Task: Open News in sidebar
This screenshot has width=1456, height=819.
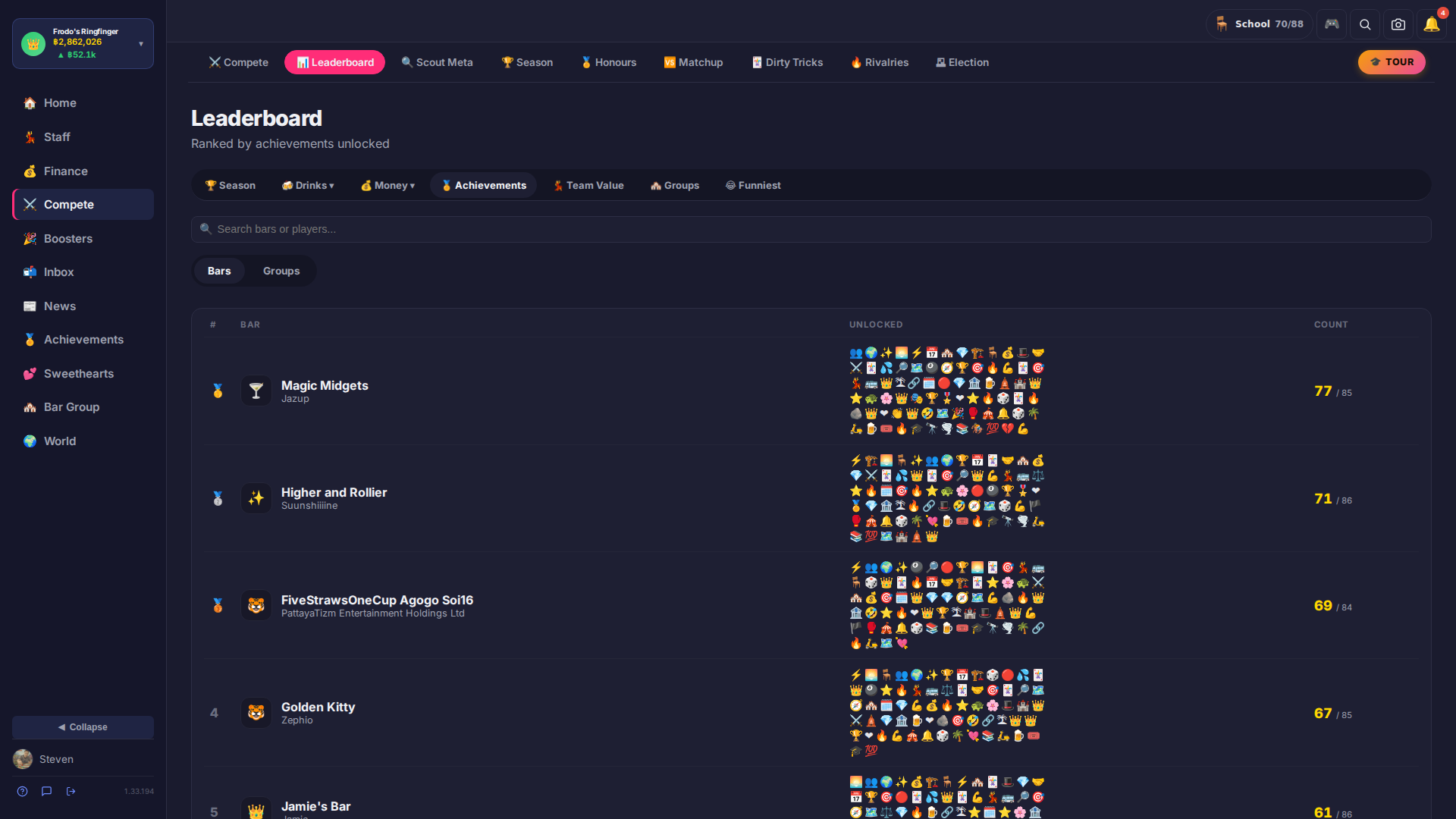Action: [83, 306]
